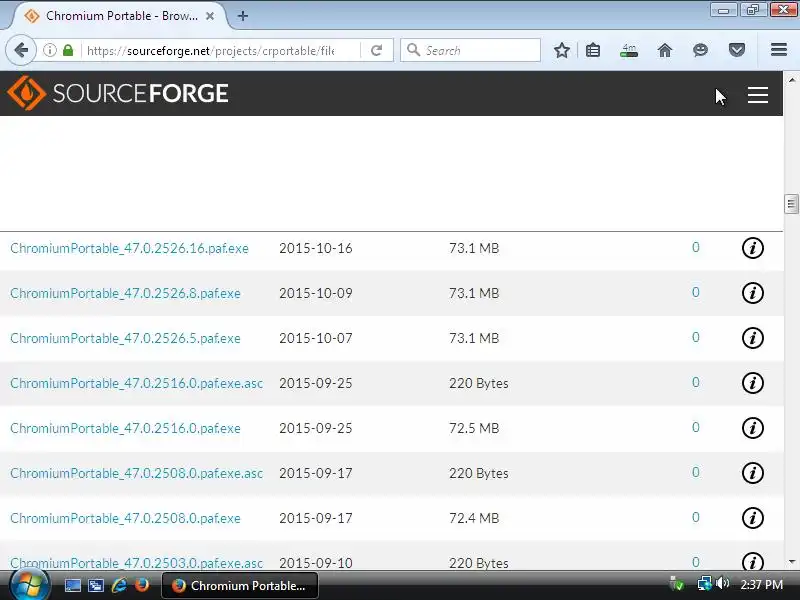This screenshot has width=800, height=600.
Task: Open a new tab with plus button
Action: 243,16
